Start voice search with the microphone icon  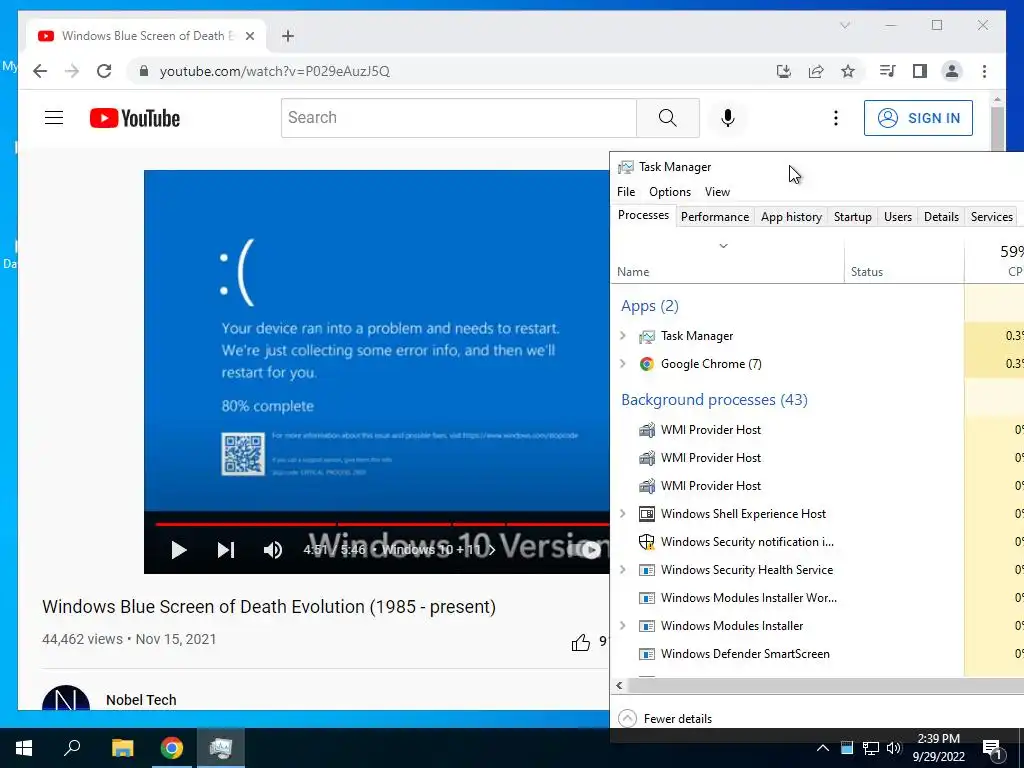[728, 118]
